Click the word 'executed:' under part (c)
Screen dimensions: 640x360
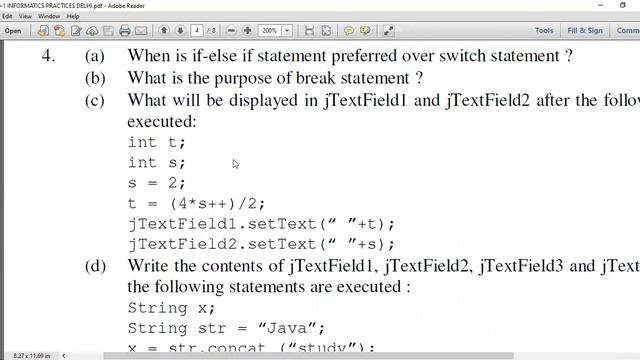(x=162, y=121)
